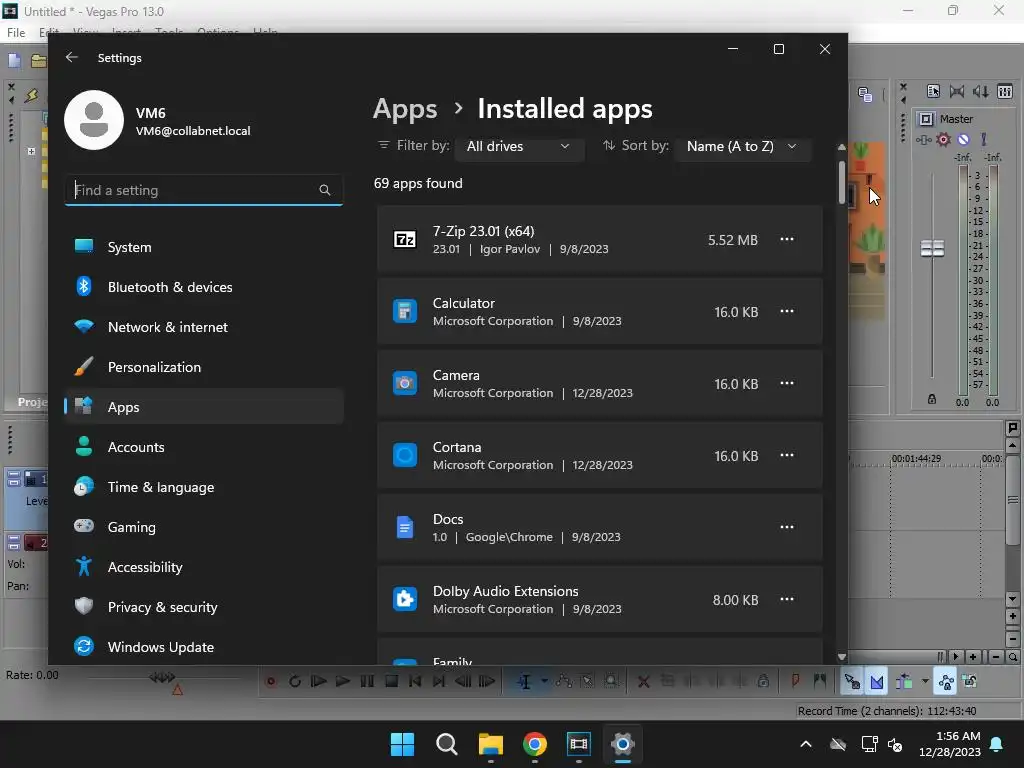The width and height of the screenshot is (1024, 768).
Task: Click the Record button in Vegas transport
Action: pos(270,682)
